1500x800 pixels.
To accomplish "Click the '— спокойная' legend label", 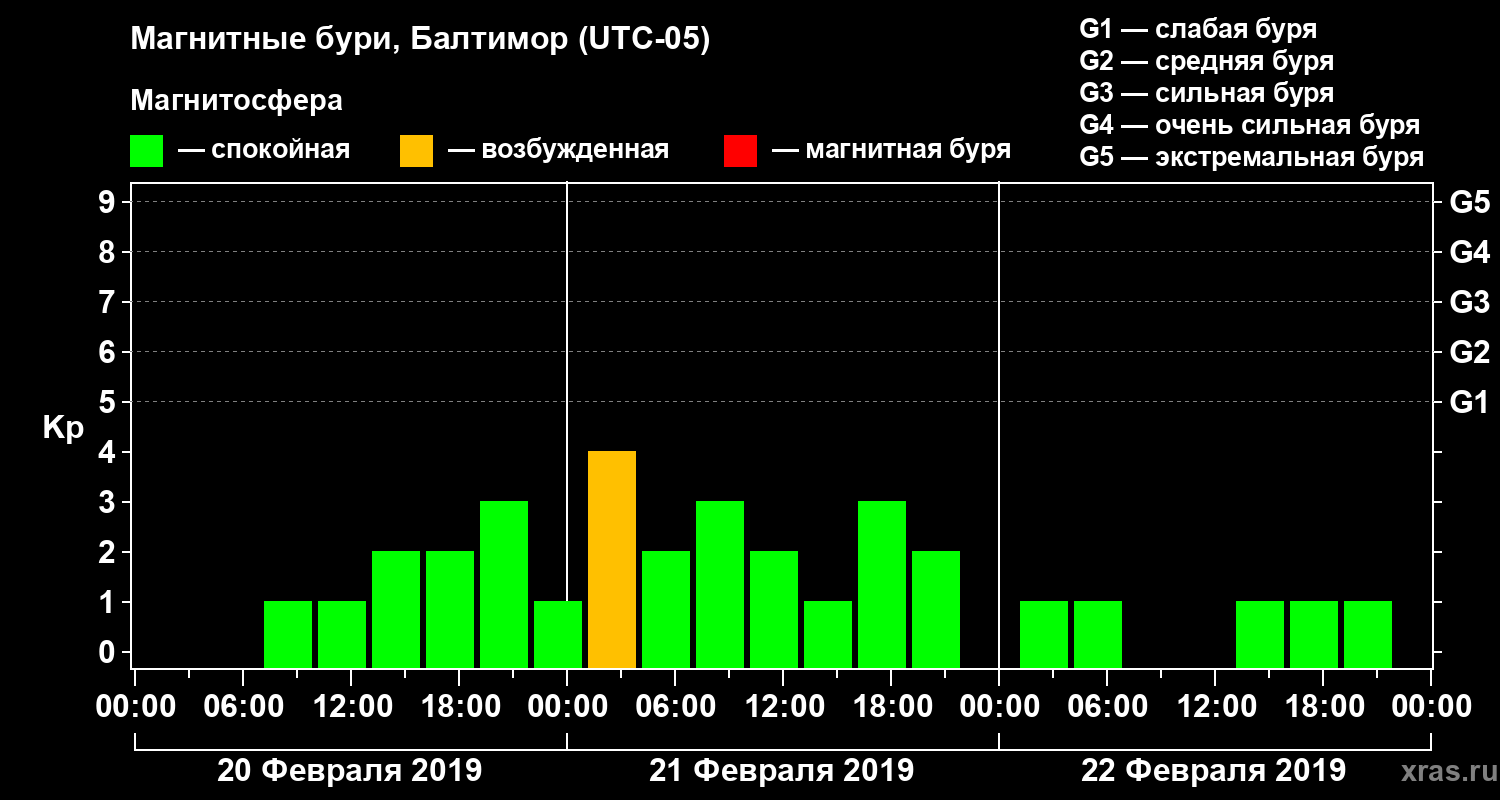I will [263, 150].
